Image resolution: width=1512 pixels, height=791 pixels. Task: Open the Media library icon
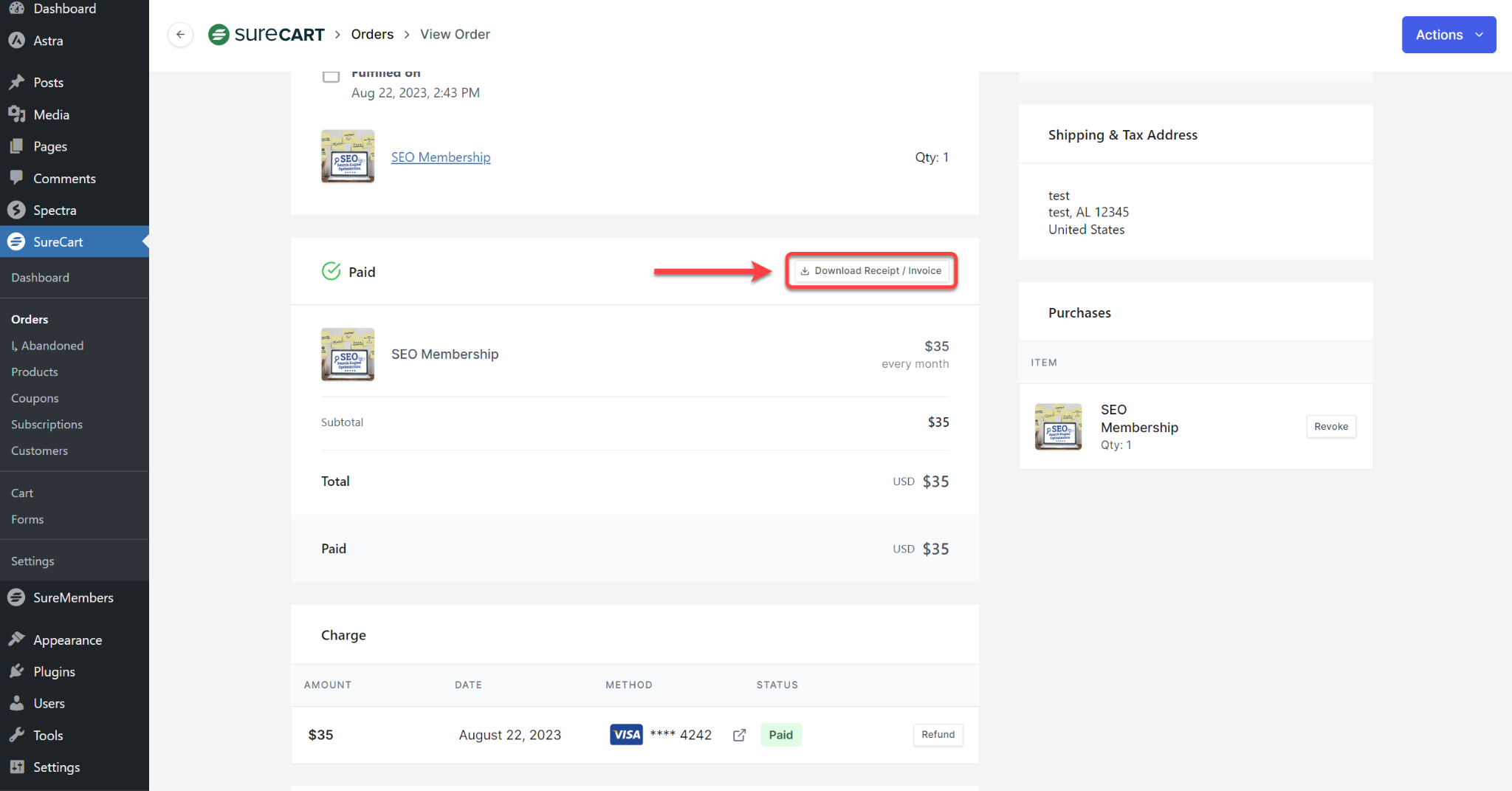(x=16, y=114)
